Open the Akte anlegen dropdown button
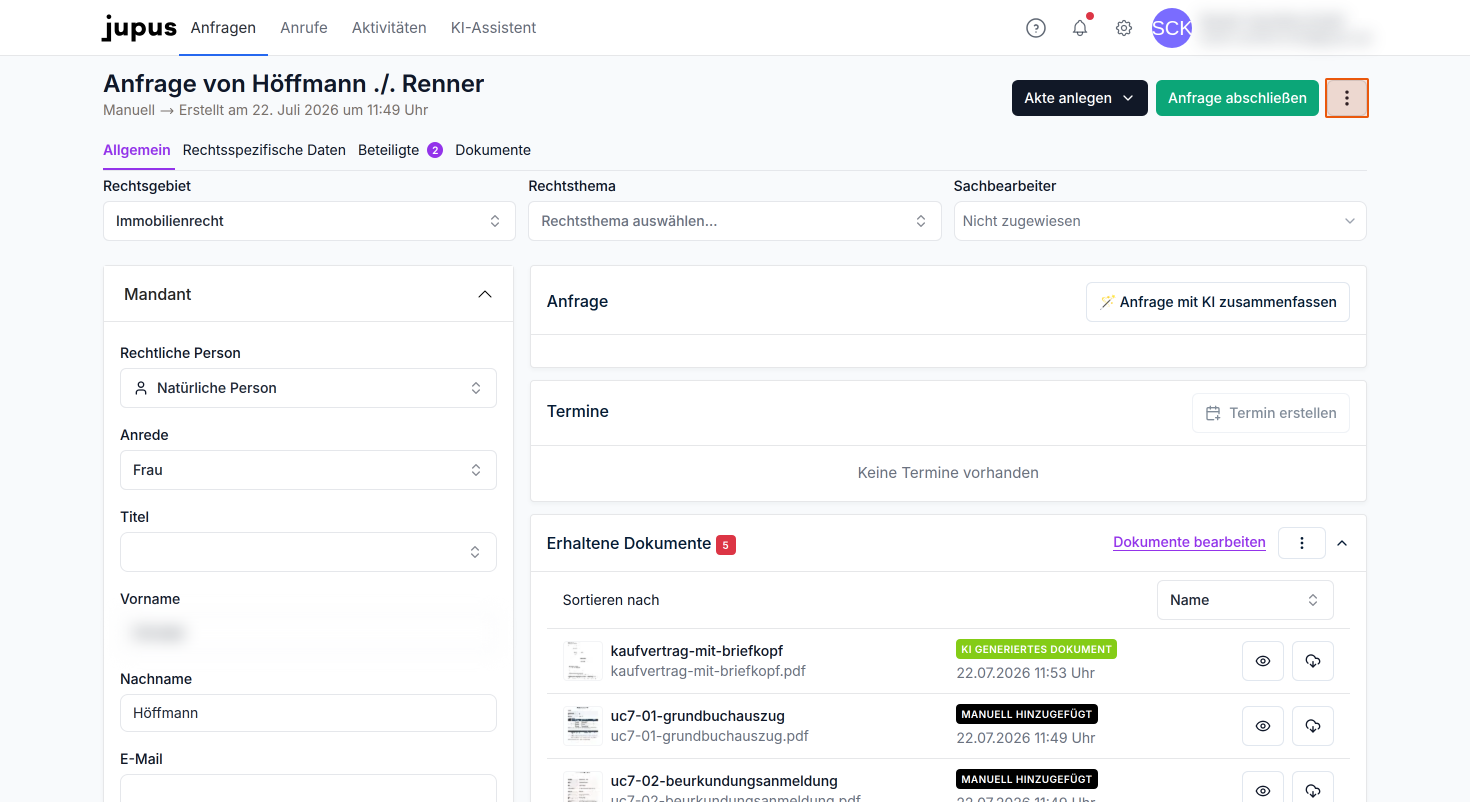This screenshot has height=802, width=1470. [x=1080, y=98]
